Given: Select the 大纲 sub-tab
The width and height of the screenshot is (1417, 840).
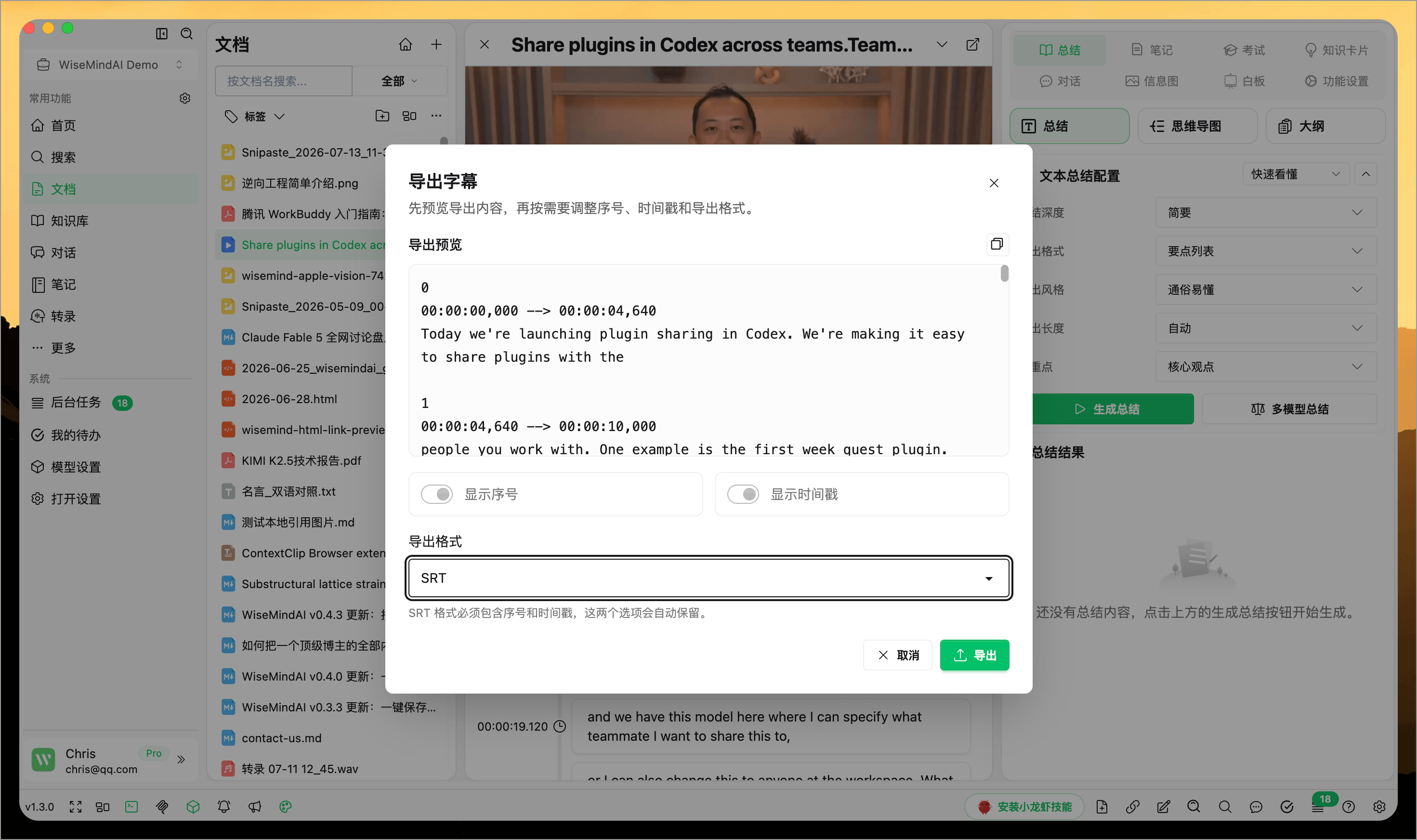Looking at the screenshot, I should pyautogui.click(x=1325, y=126).
